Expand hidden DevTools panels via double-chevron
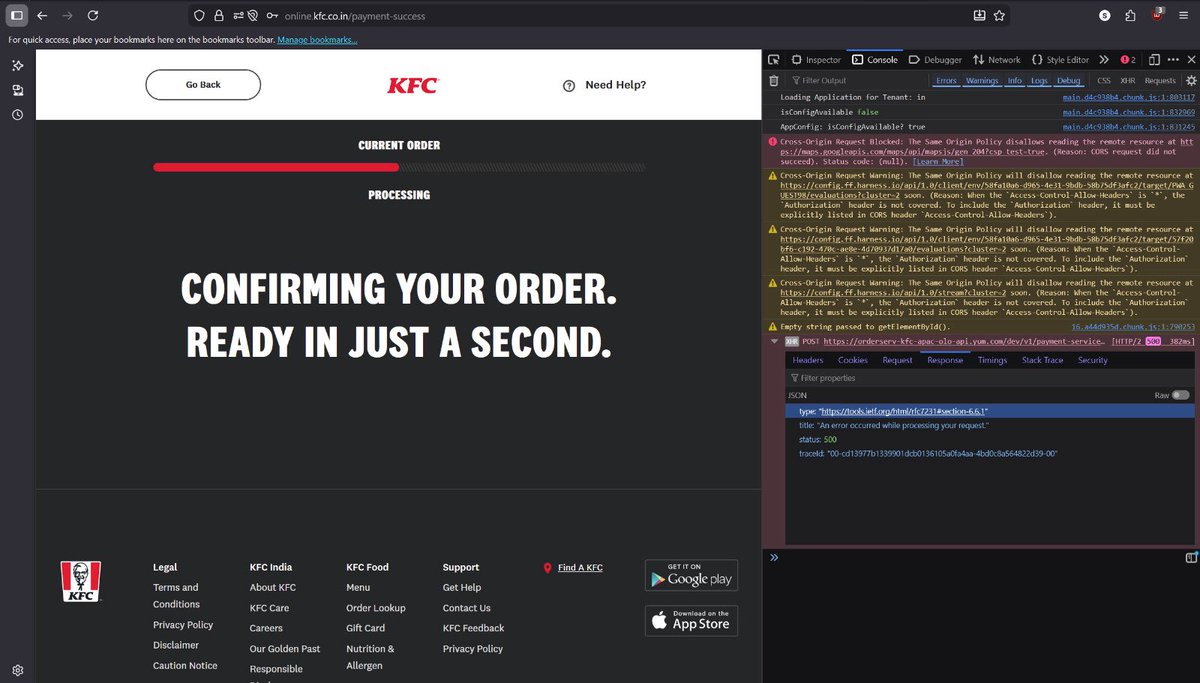 (x=1103, y=59)
